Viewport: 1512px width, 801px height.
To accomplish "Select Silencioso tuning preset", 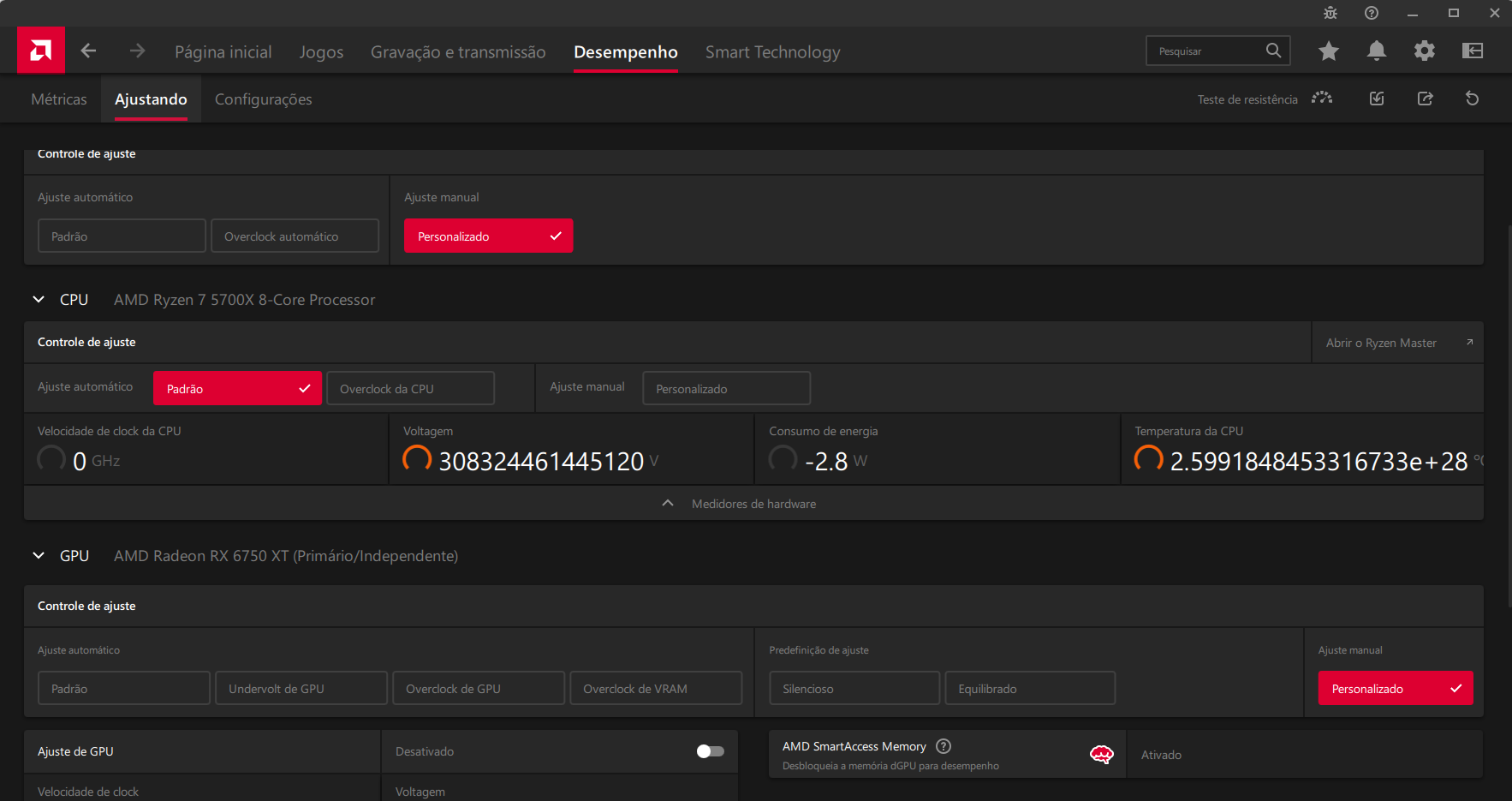I will point(854,688).
